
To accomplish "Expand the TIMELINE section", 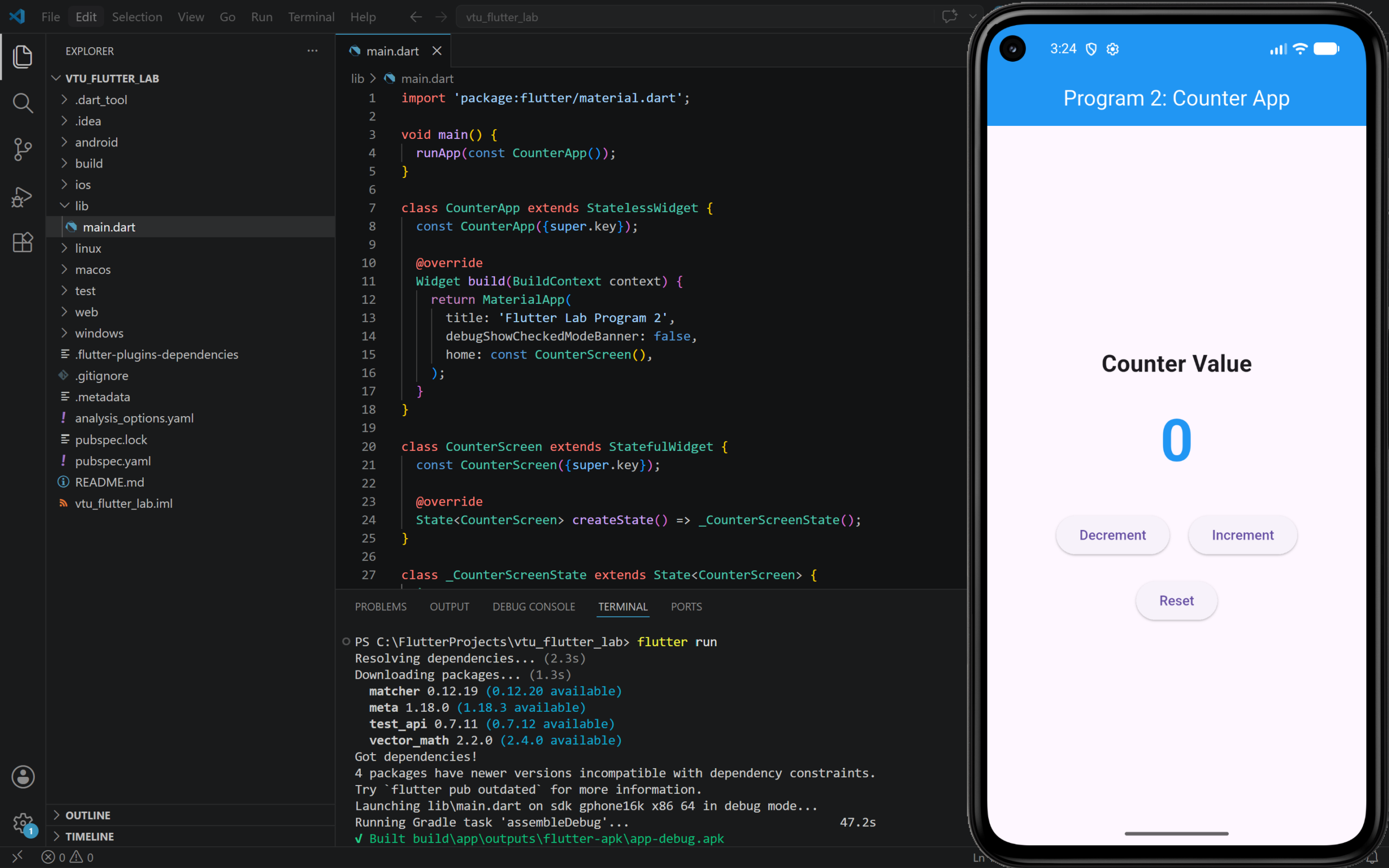I will coord(190,837).
